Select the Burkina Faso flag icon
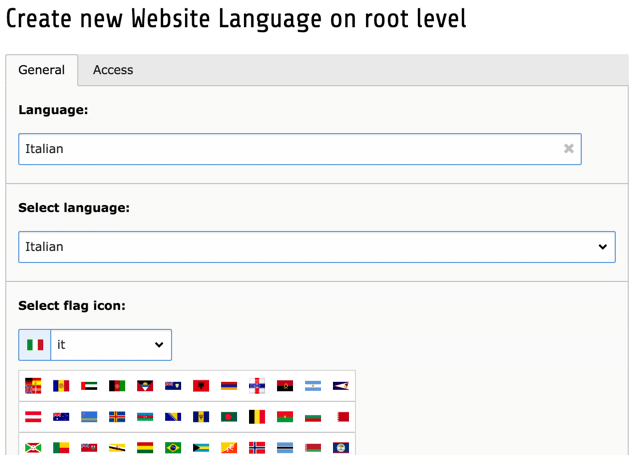 coord(285,417)
